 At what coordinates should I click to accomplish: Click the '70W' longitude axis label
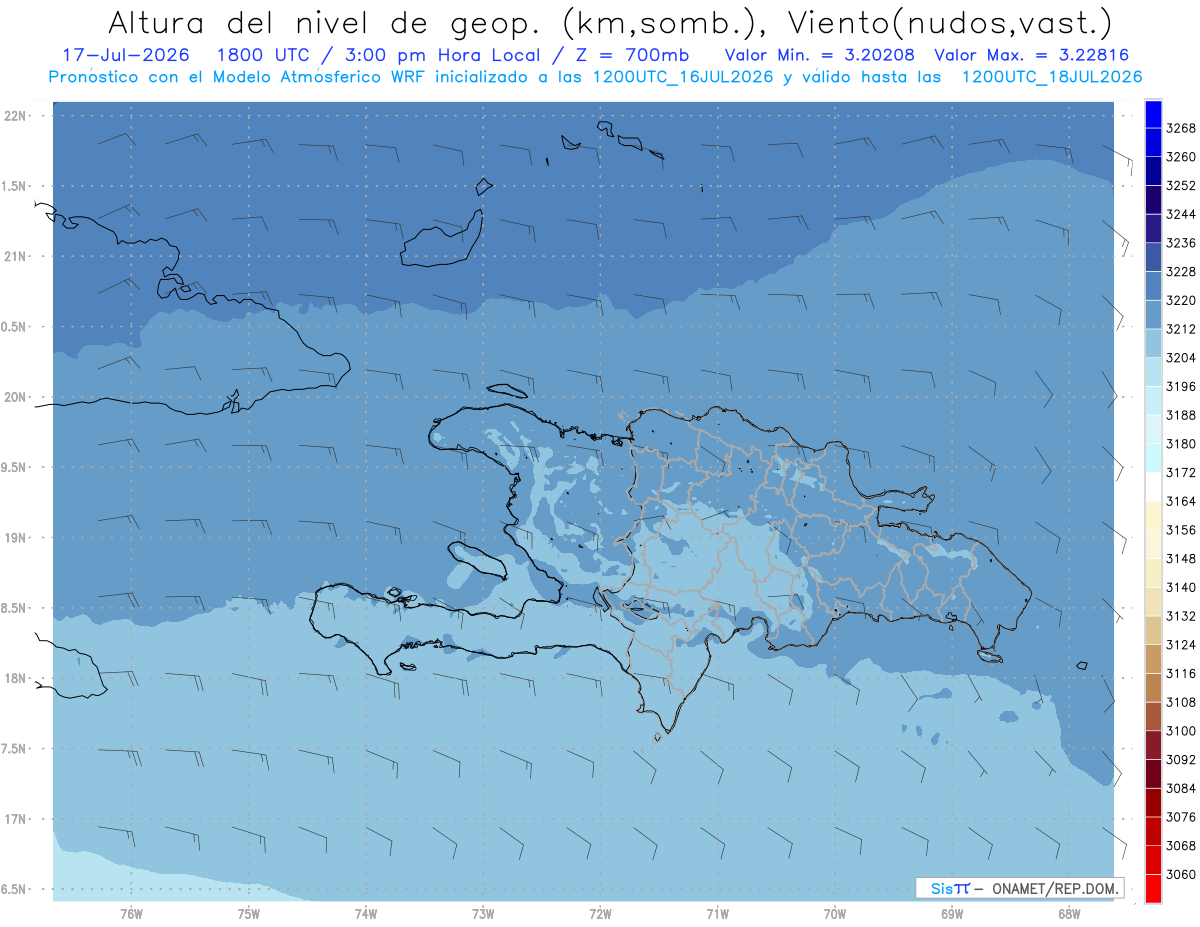coord(835,914)
